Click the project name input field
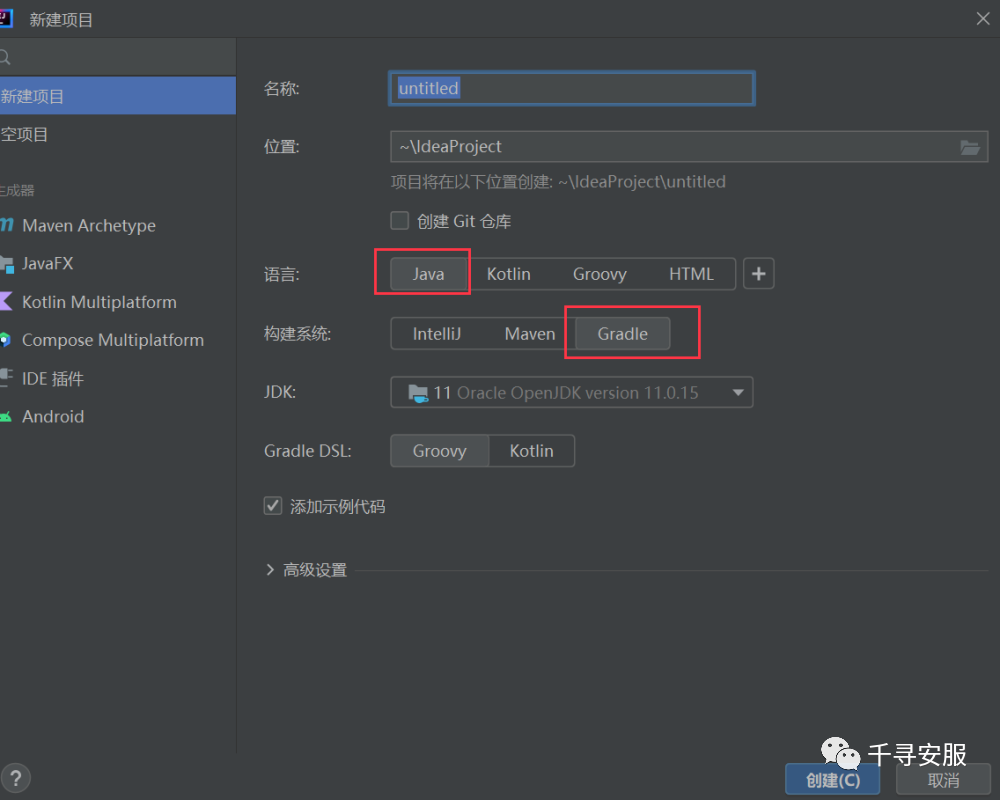Viewport: 1000px width, 800px height. pos(572,88)
